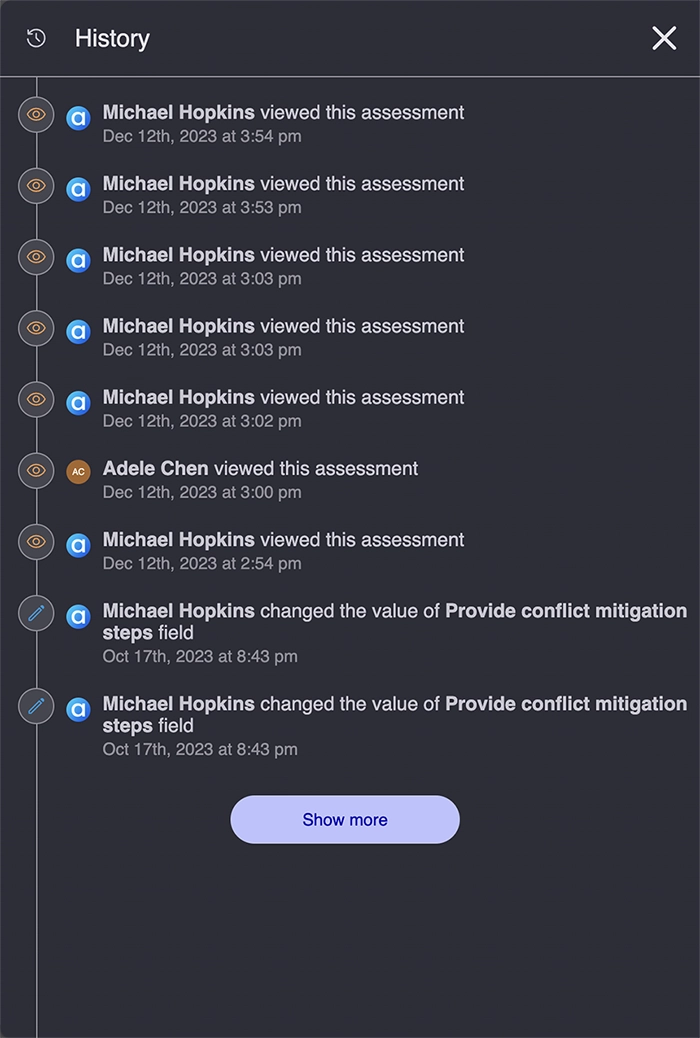Click Show more to load older history
Image resolution: width=700 pixels, height=1038 pixels.
coord(344,819)
